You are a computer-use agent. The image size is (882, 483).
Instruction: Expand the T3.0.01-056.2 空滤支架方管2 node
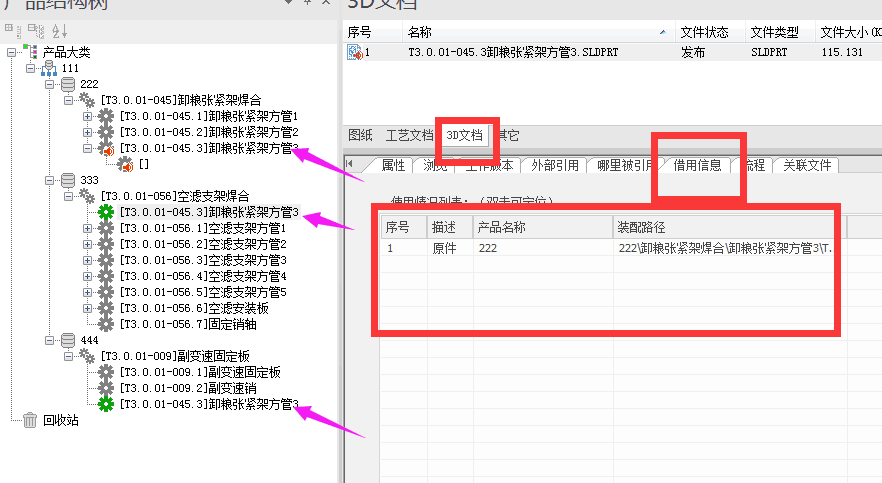coord(87,244)
